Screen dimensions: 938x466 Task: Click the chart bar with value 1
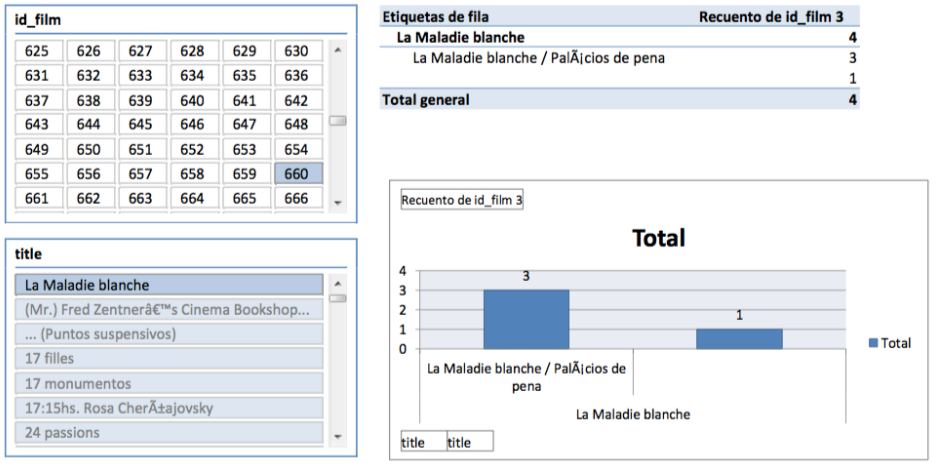tap(739, 339)
